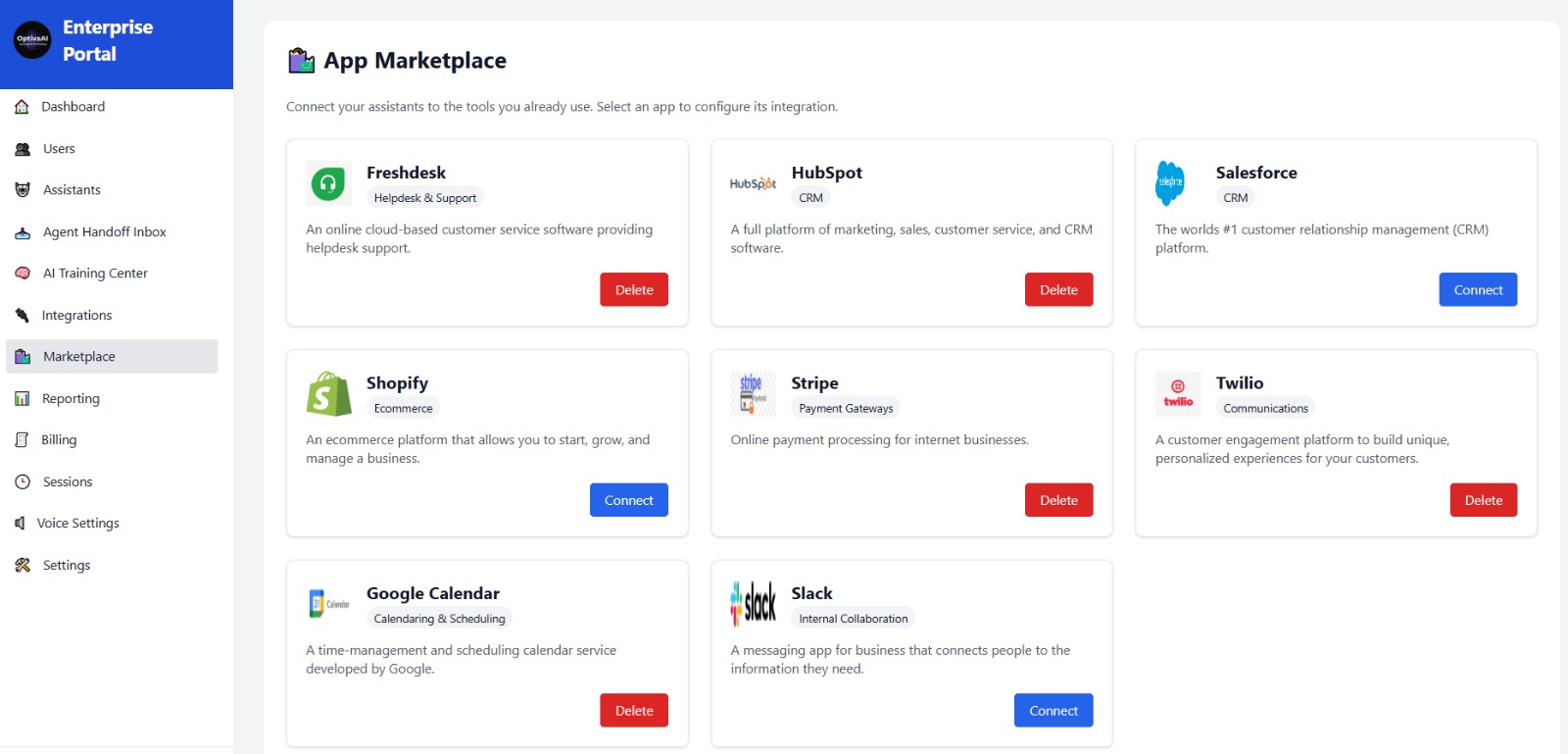Screen dimensions: 1568x754
Task: Connect the Shopify app
Action: tap(628, 500)
